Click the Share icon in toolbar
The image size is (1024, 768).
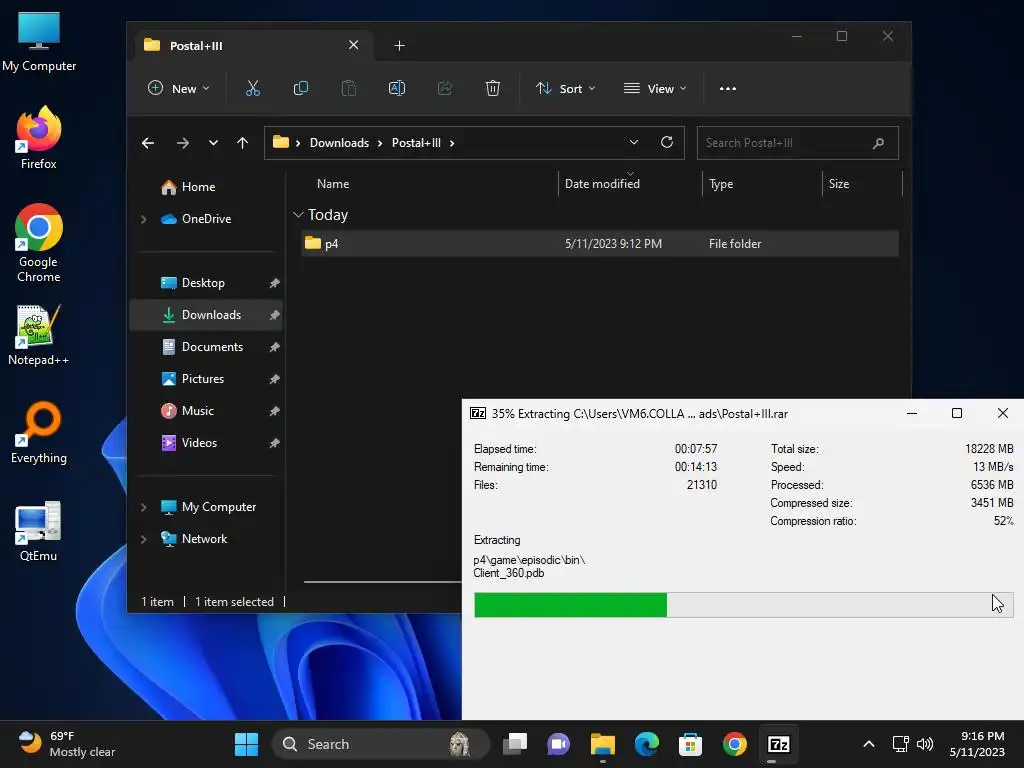coord(445,89)
